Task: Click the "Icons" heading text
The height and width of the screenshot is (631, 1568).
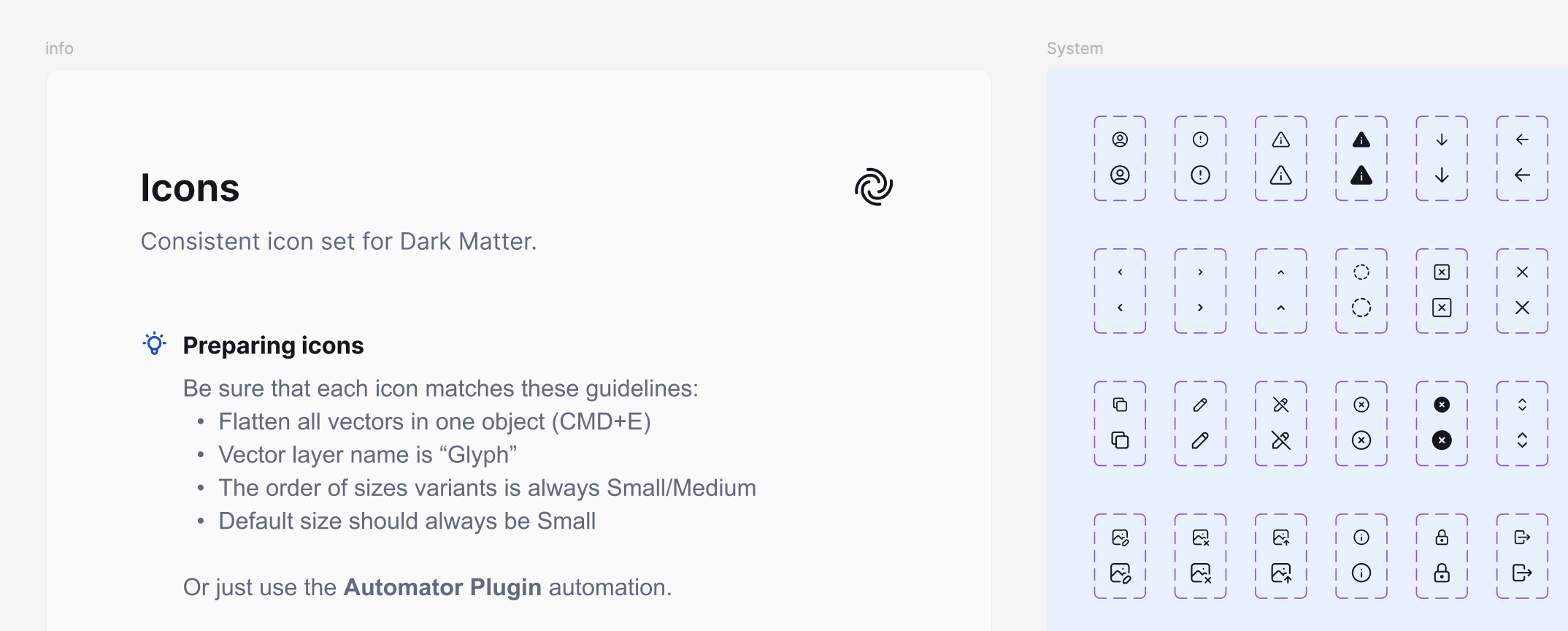Action: click(190, 188)
